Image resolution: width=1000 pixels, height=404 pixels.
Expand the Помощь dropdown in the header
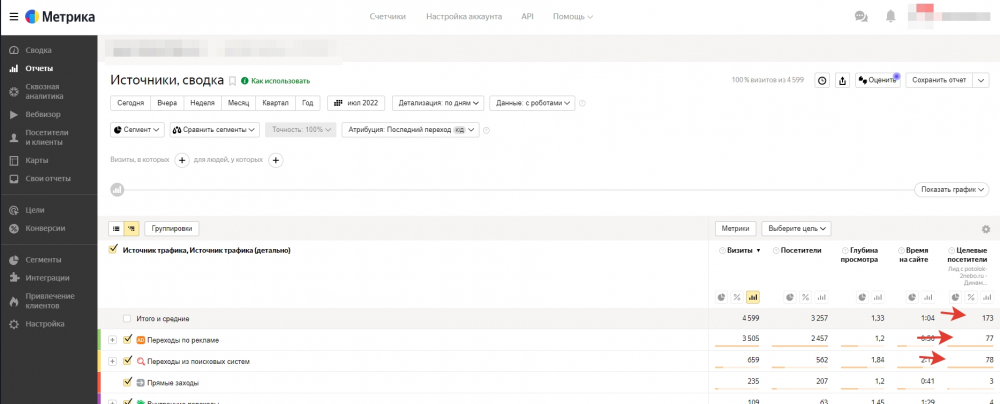573,17
